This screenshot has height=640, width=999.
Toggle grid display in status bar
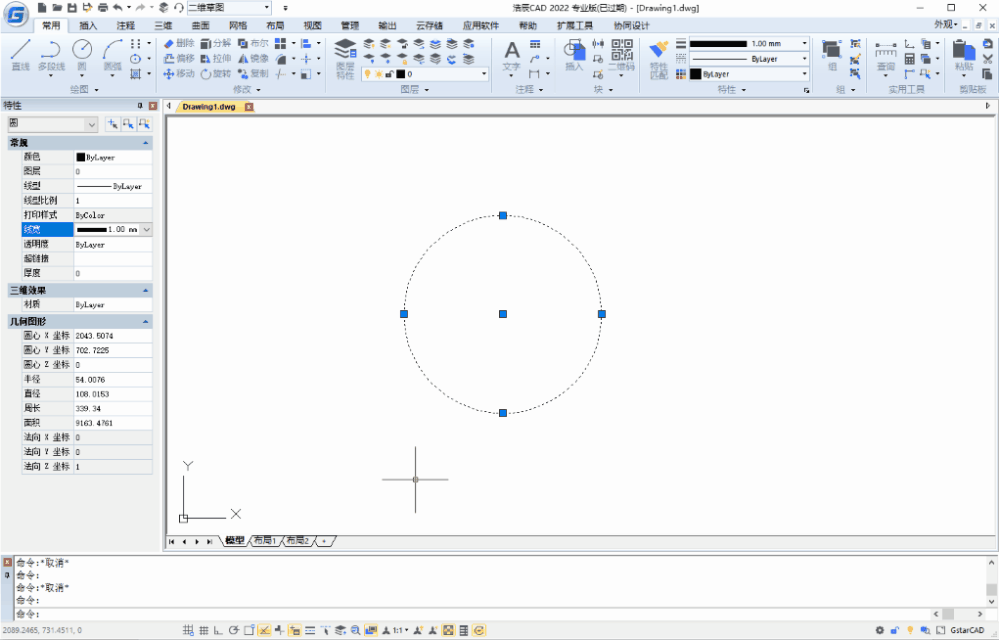(x=203, y=630)
